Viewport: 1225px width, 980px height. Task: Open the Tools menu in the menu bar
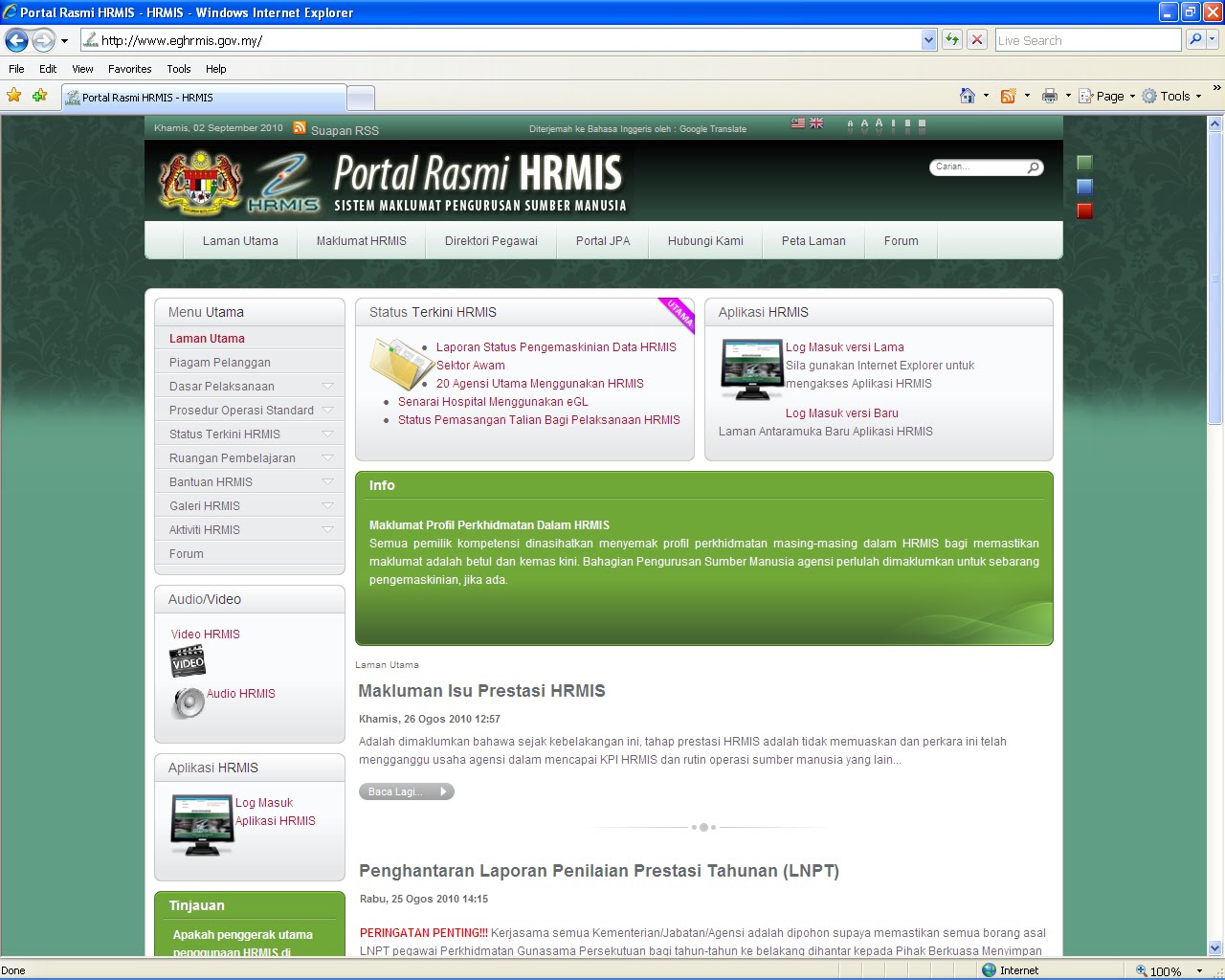[178, 69]
